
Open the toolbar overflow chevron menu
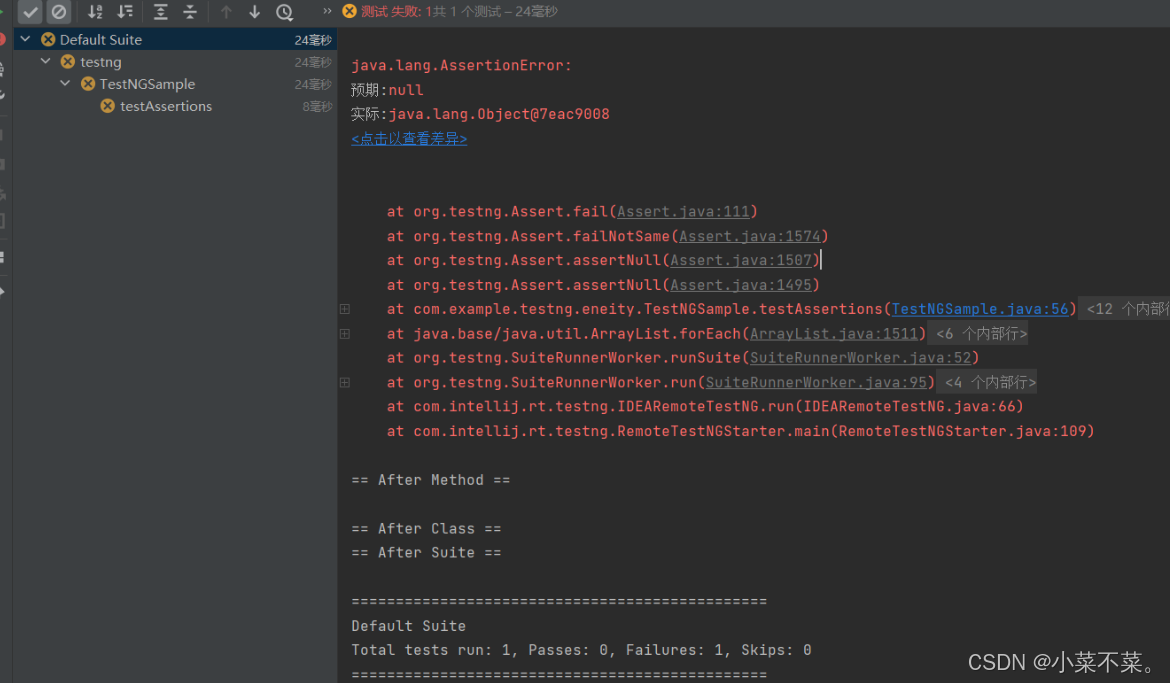tap(328, 12)
